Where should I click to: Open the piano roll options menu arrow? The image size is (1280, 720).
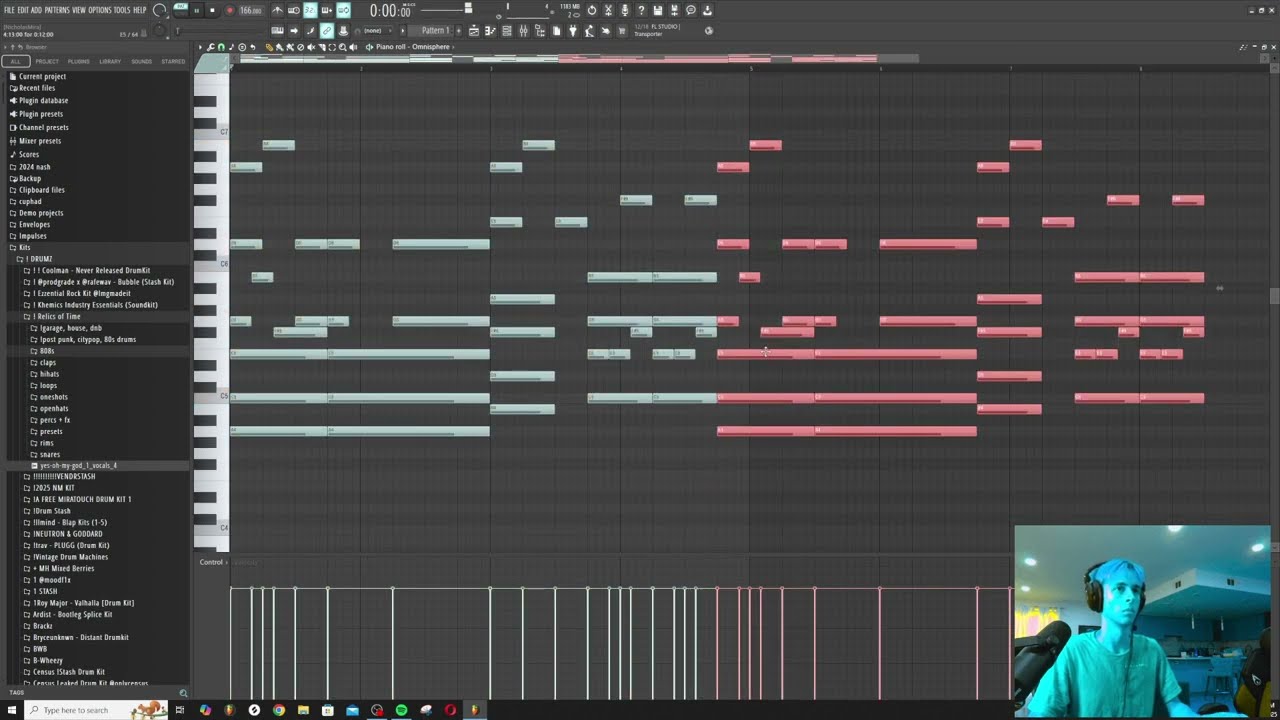coord(200,47)
